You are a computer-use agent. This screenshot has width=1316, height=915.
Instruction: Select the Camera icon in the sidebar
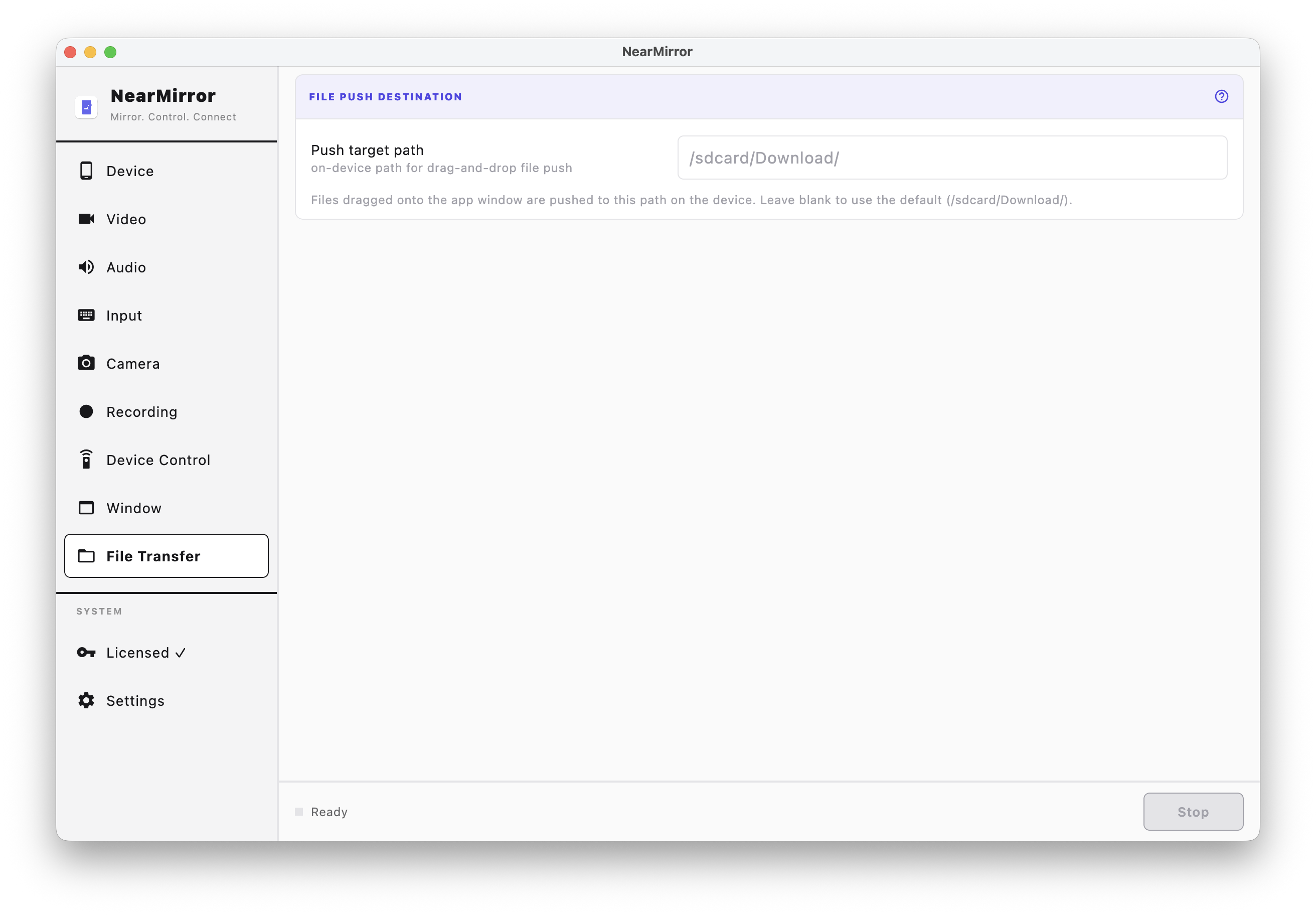(86, 363)
